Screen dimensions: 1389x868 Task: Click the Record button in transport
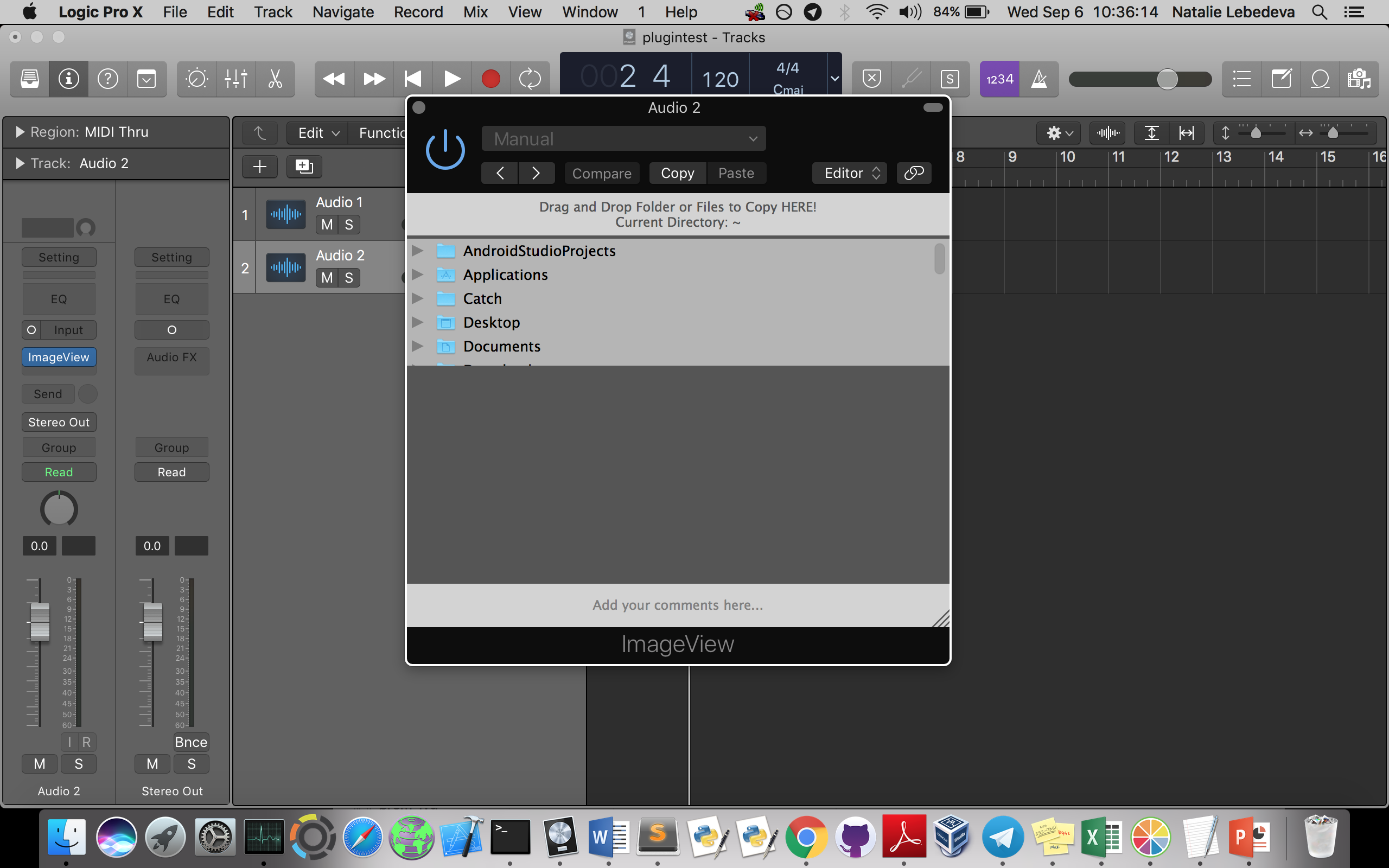(x=490, y=79)
